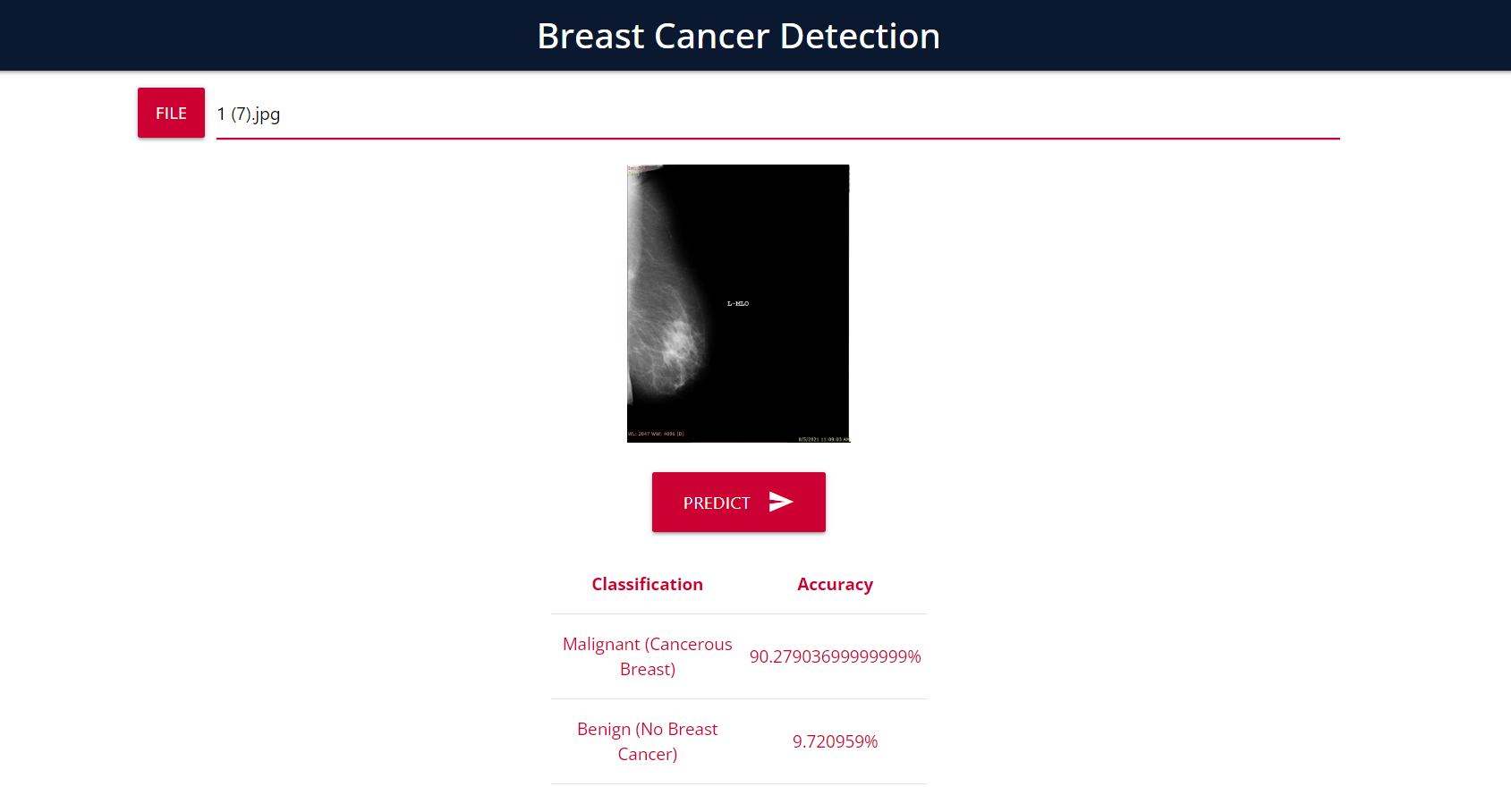Viewport: 1511px width, 812px height.
Task: Click the 9.720959% benign accuracy value
Action: (835, 741)
